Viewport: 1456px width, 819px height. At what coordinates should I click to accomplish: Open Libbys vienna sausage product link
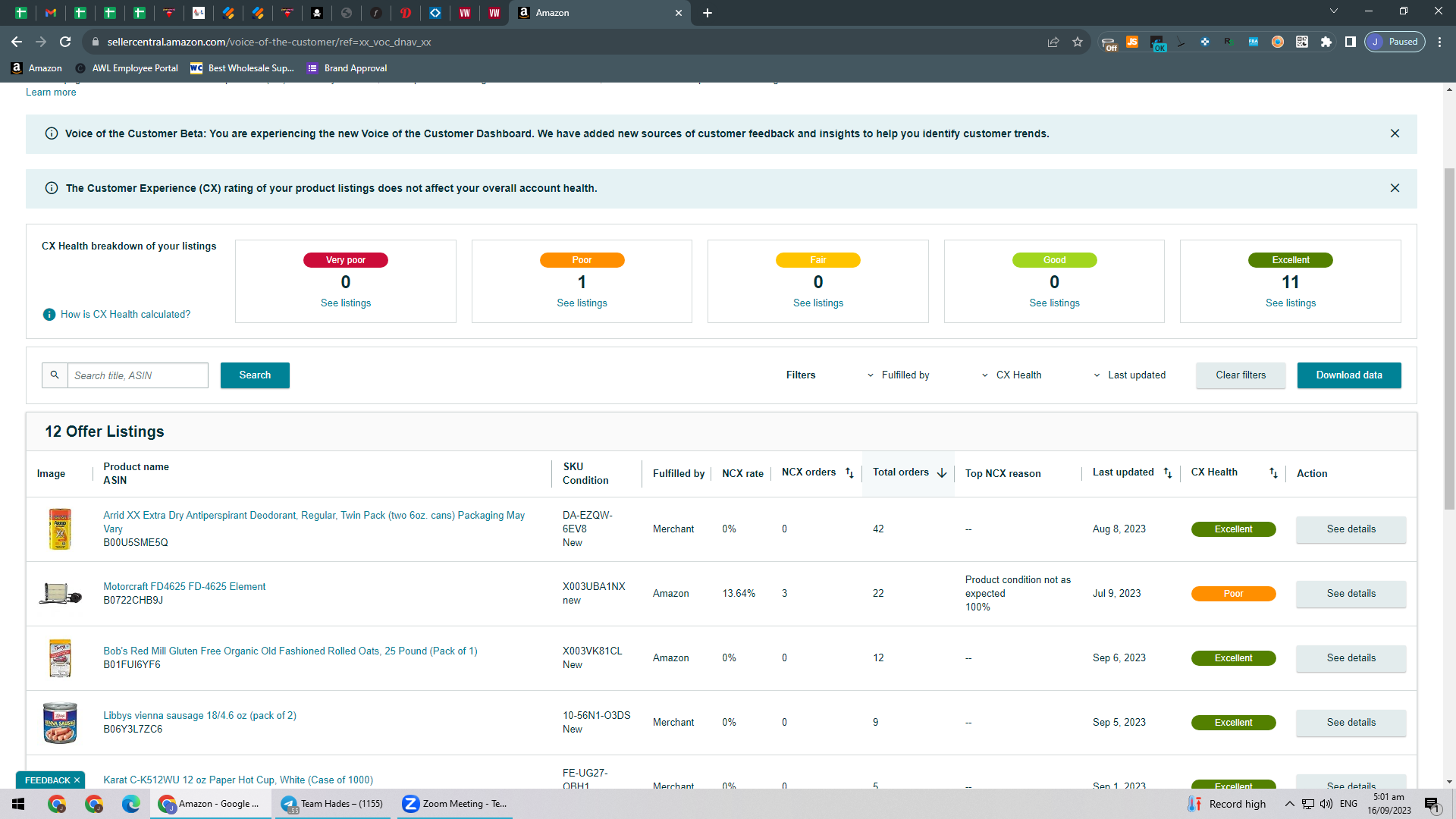point(199,715)
